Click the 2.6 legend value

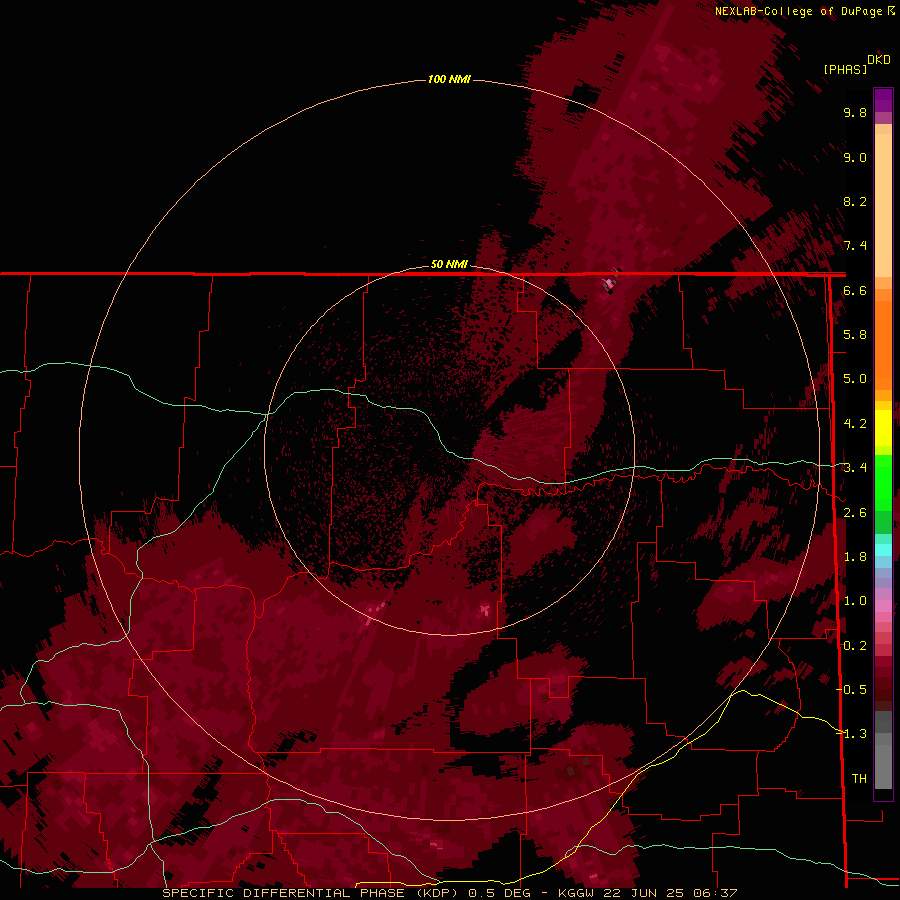(855, 513)
